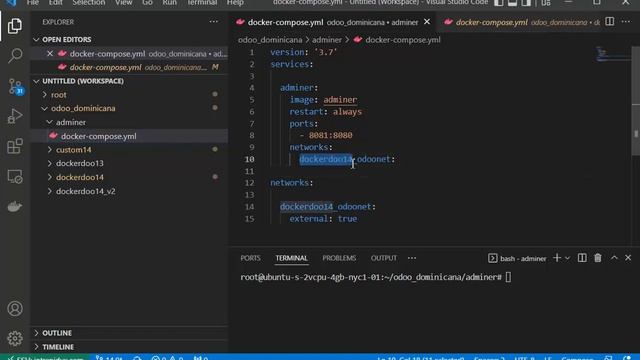The image size is (640, 360).
Task: Maximize the panel size
Action: [614, 258]
